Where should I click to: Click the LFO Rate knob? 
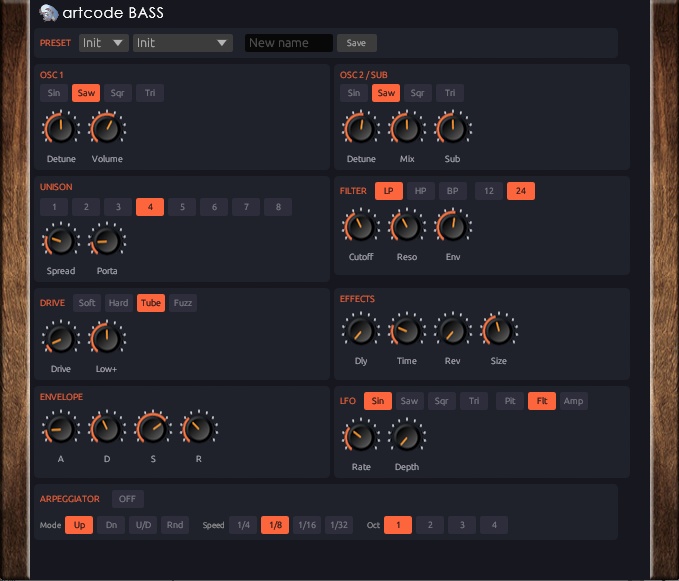(361, 436)
